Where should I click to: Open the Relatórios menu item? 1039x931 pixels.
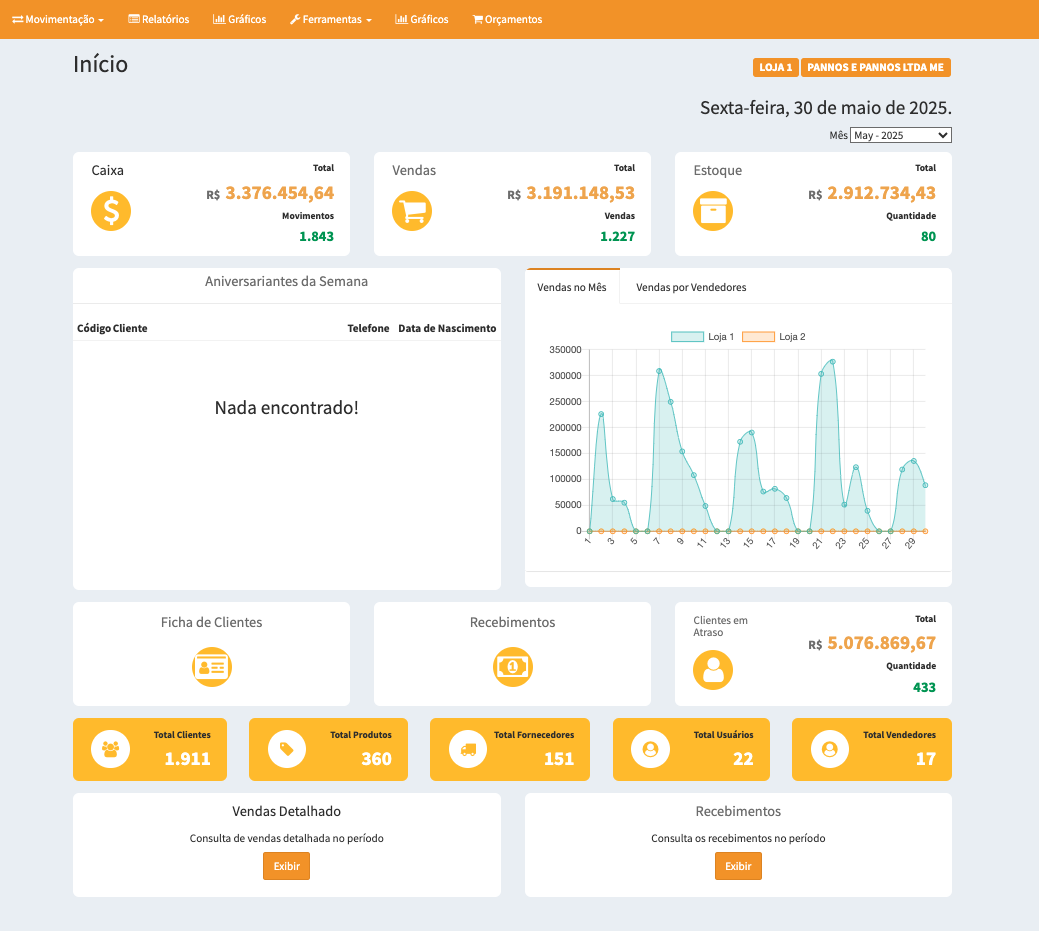pos(159,19)
